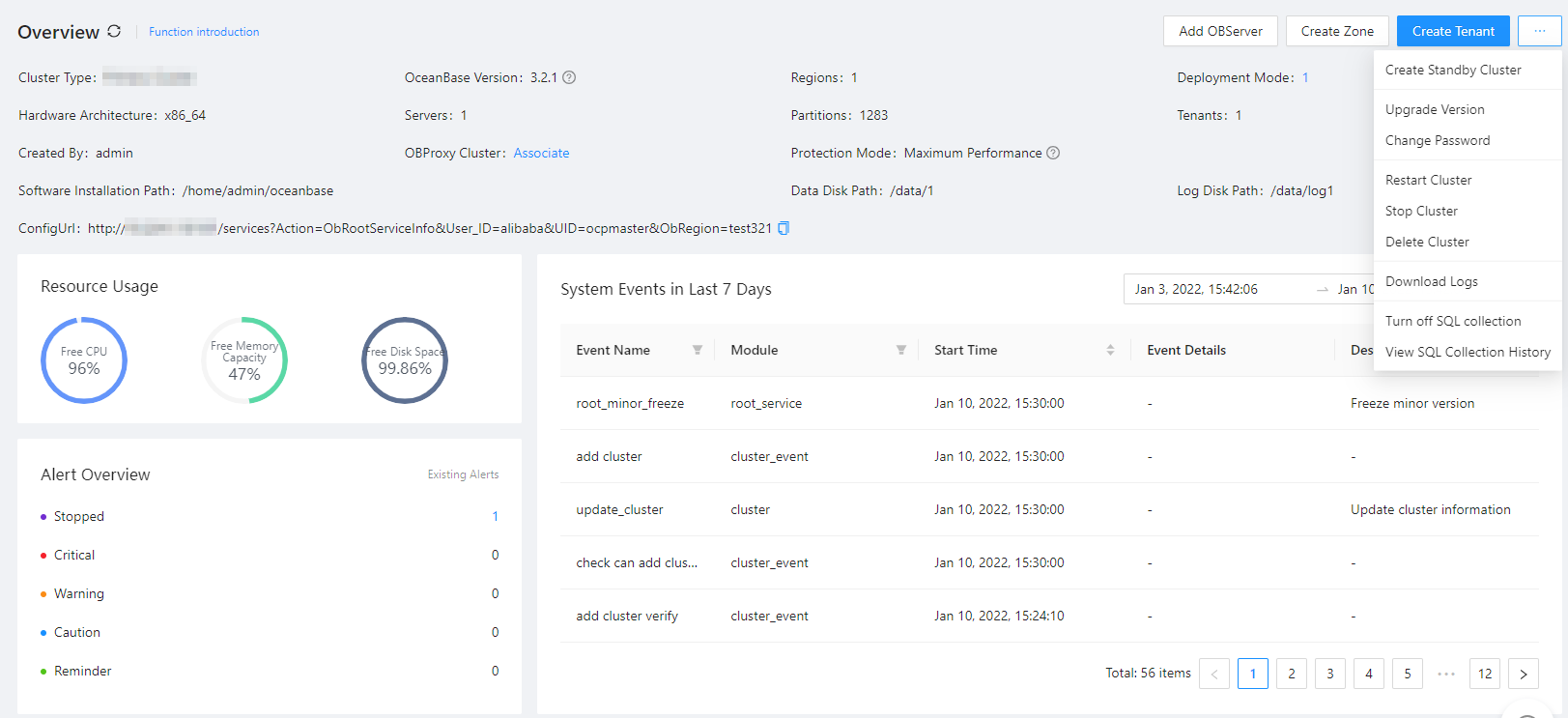Click the Warning alert row label
This screenshot has width=1568, height=718.
[x=79, y=593]
